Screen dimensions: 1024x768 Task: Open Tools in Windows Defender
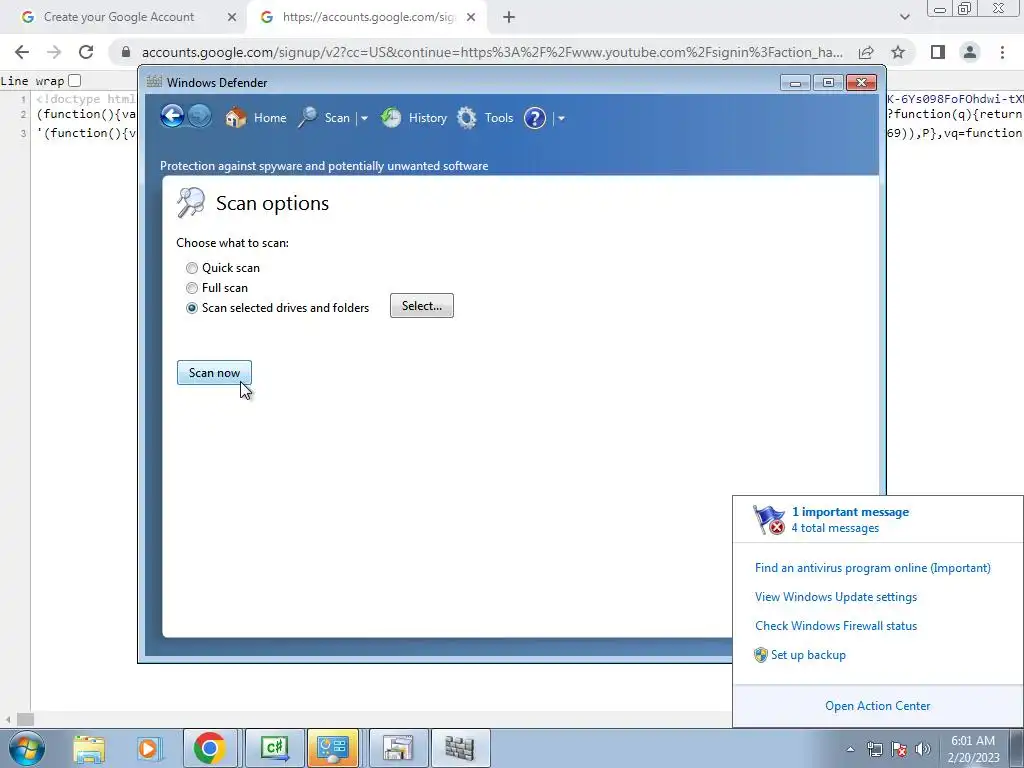point(485,118)
